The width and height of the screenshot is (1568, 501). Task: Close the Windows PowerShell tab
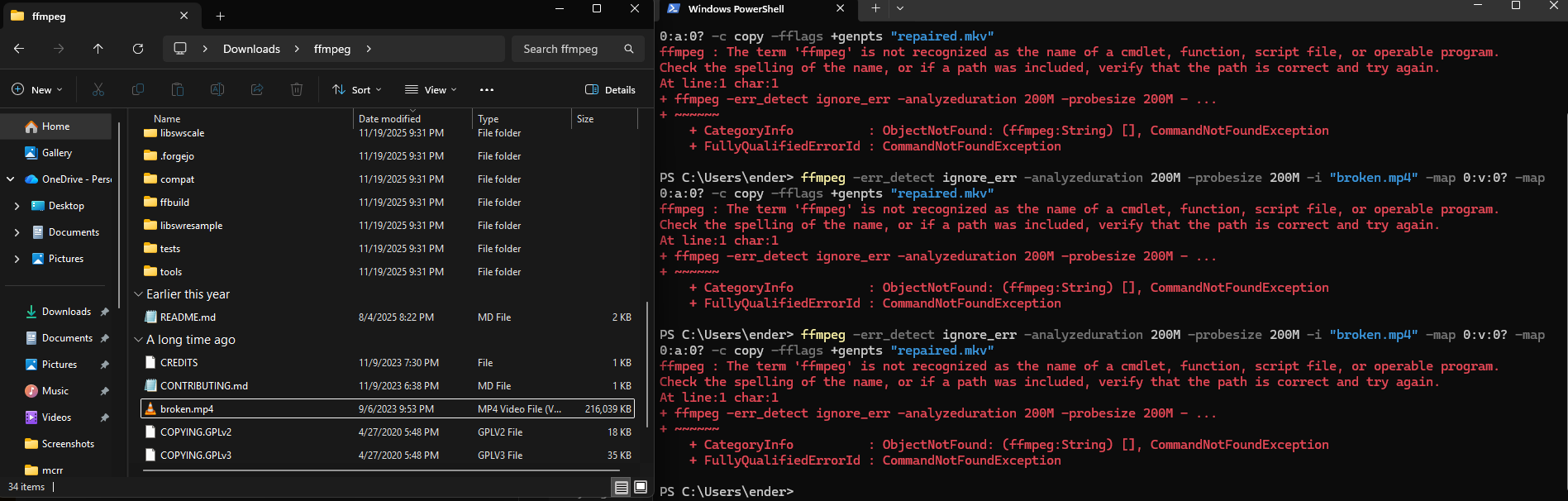click(x=840, y=8)
